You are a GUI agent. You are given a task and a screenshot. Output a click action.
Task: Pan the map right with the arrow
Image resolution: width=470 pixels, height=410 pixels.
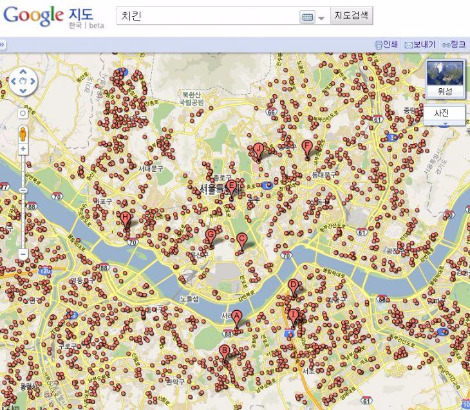pos(33,81)
